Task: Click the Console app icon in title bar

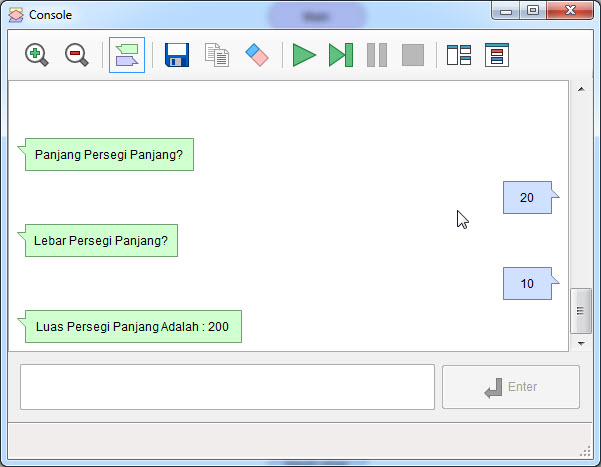Action: (x=16, y=15)
